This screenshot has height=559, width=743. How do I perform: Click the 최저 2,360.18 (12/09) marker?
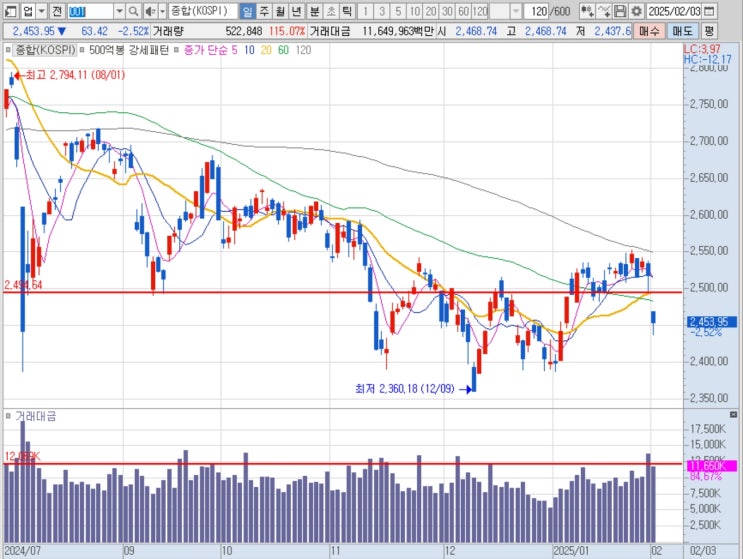click(x=413, y=389)
